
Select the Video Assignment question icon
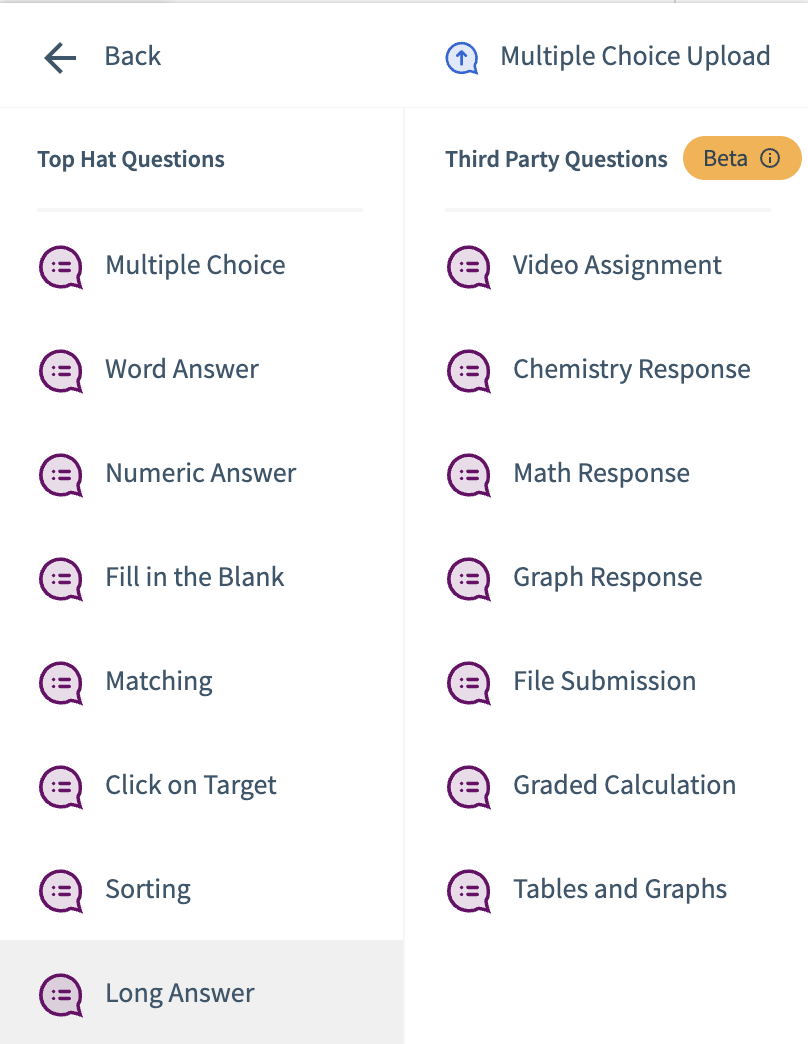click(468, 267)
